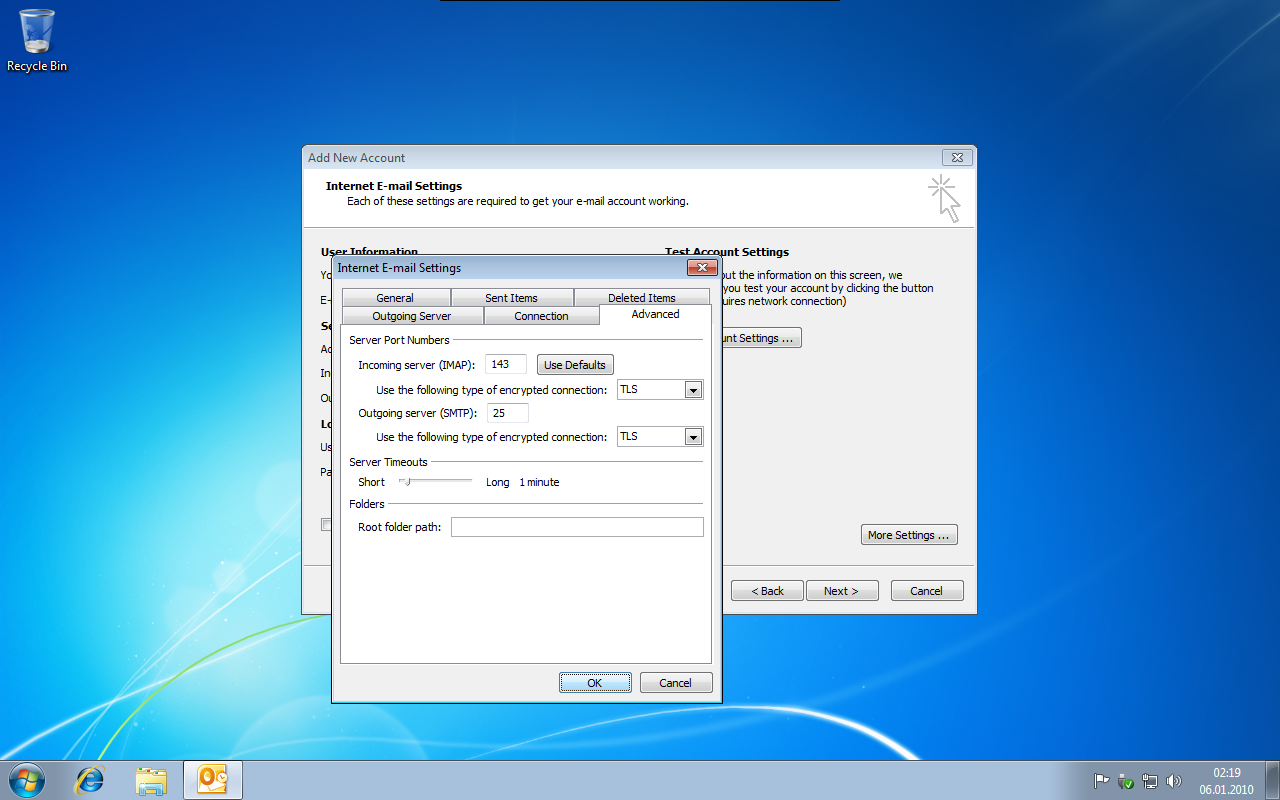This screenshot has height=800, width=1280.
Task: Click the Windows Start button
Action: 27,780
